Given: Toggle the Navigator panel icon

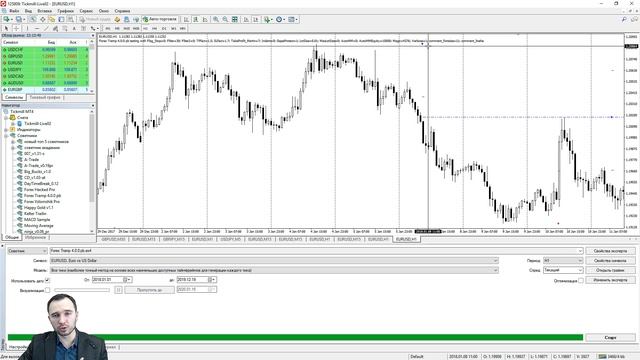Looking at the screenshot, I should click(52, 19).
